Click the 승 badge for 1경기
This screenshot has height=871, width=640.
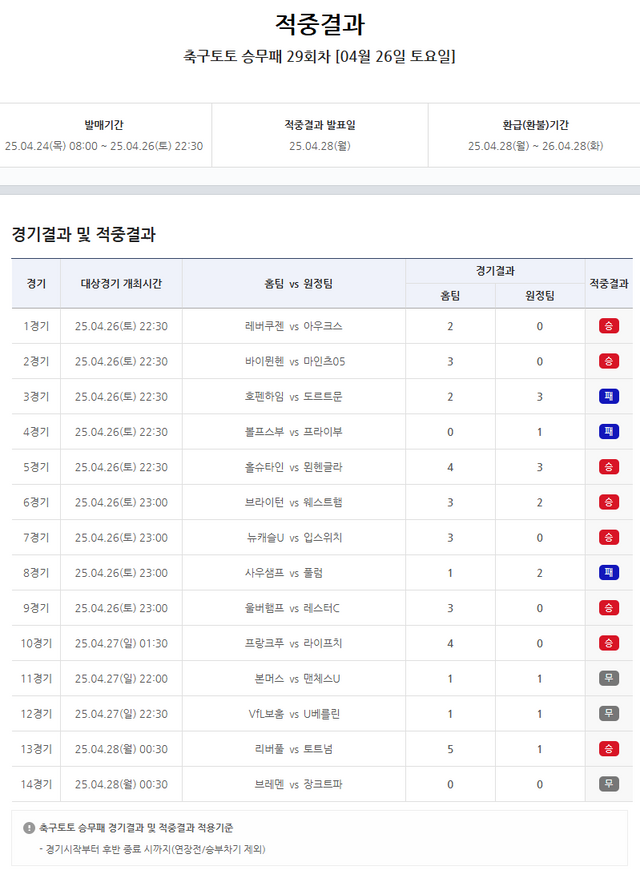(608, 326)
